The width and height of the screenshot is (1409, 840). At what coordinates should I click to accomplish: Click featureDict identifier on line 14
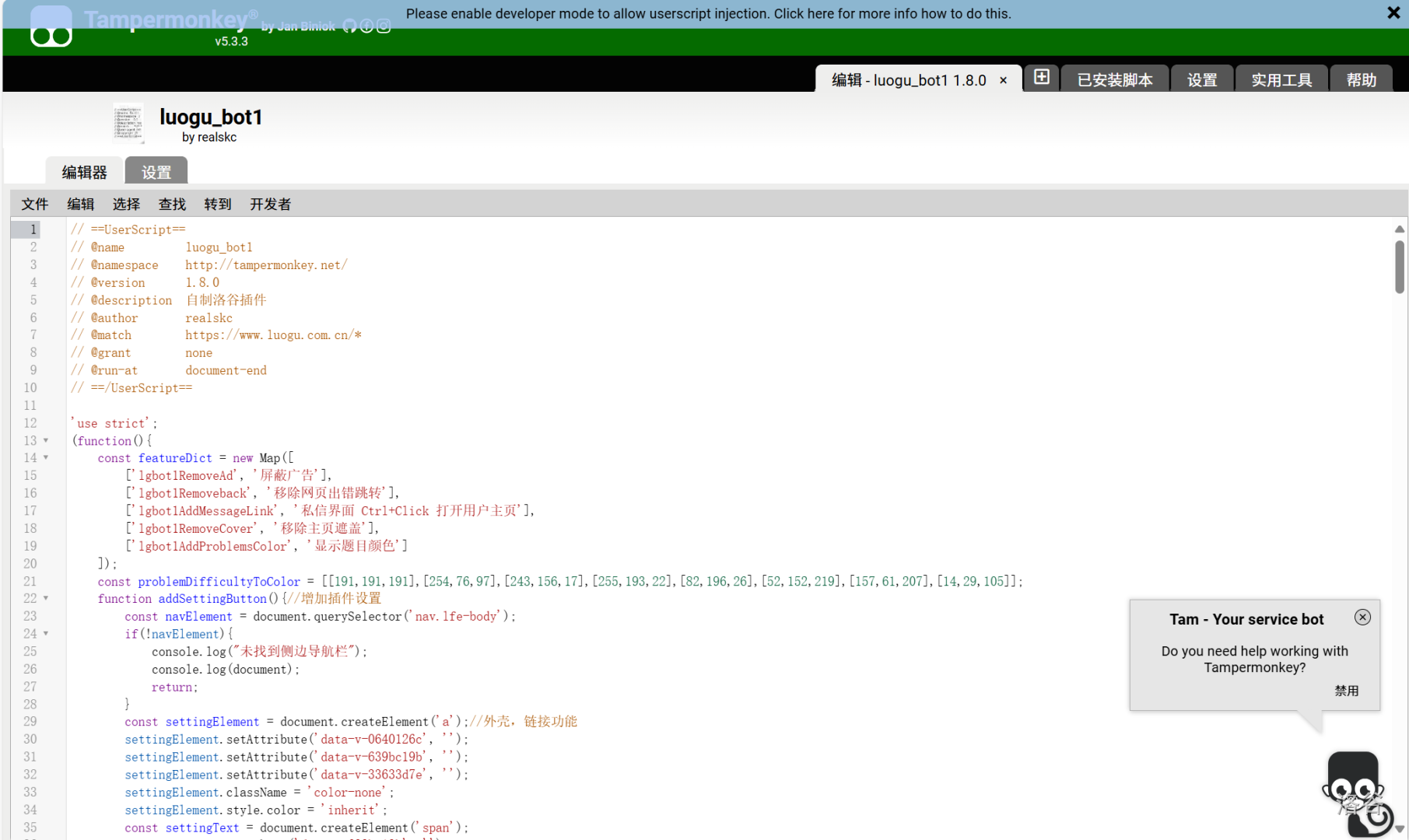[175, 458]
